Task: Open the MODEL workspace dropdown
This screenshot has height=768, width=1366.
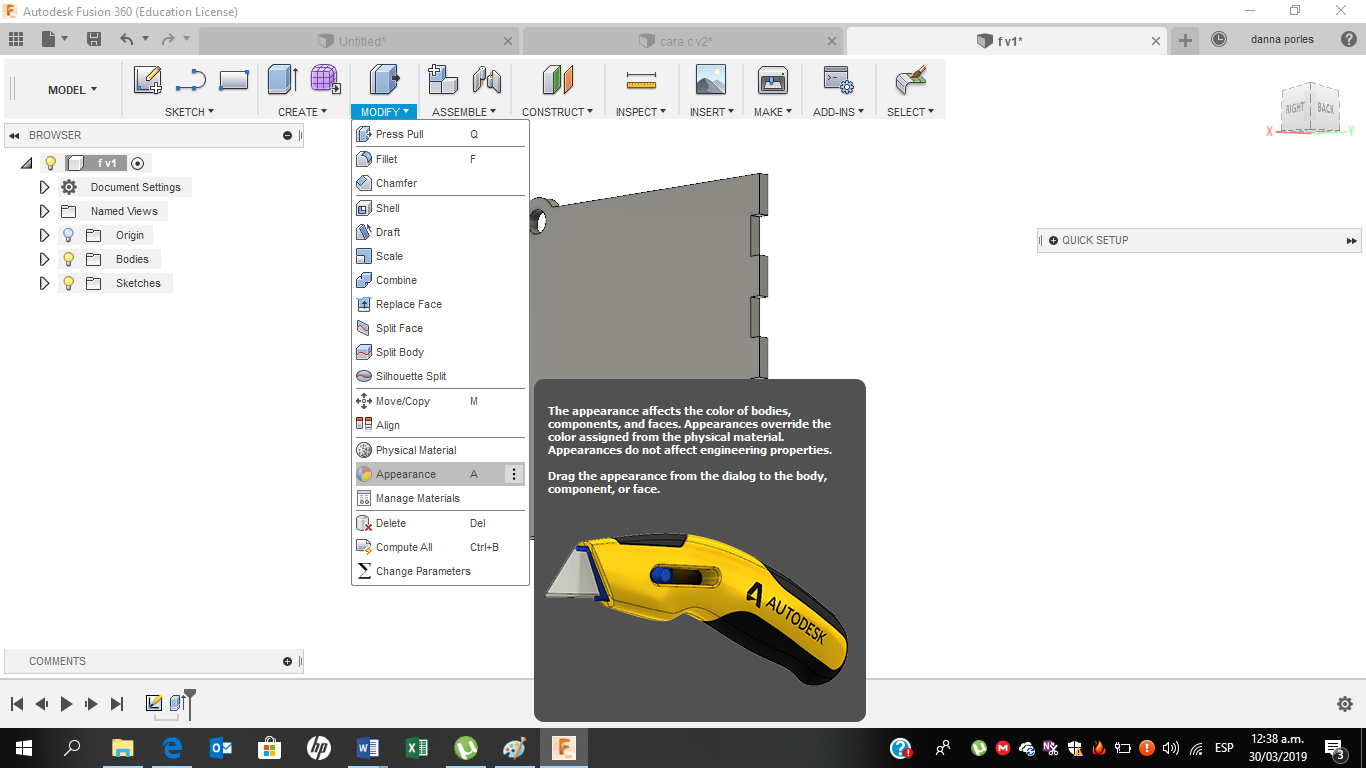Action: click(x=73, y=90)
